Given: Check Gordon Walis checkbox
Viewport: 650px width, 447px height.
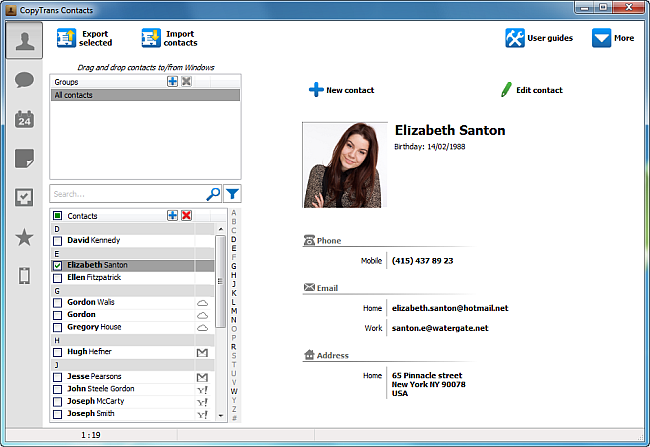Looking at the screenshot, I should [58, 303].
